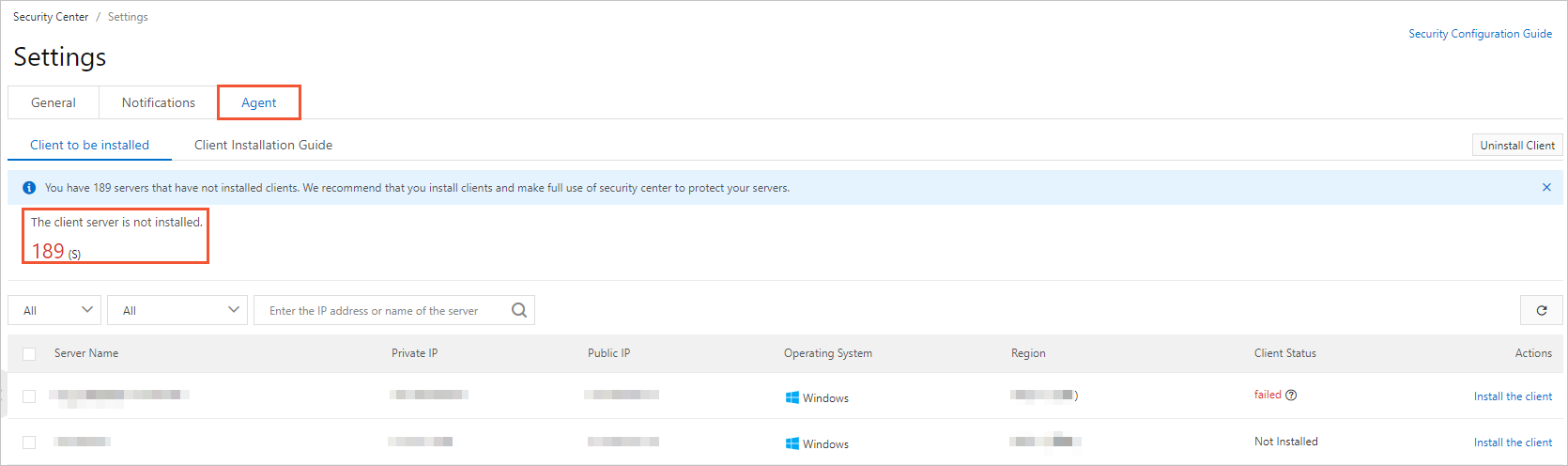Toggle select-all checkbox in table header

click(29, 354)
